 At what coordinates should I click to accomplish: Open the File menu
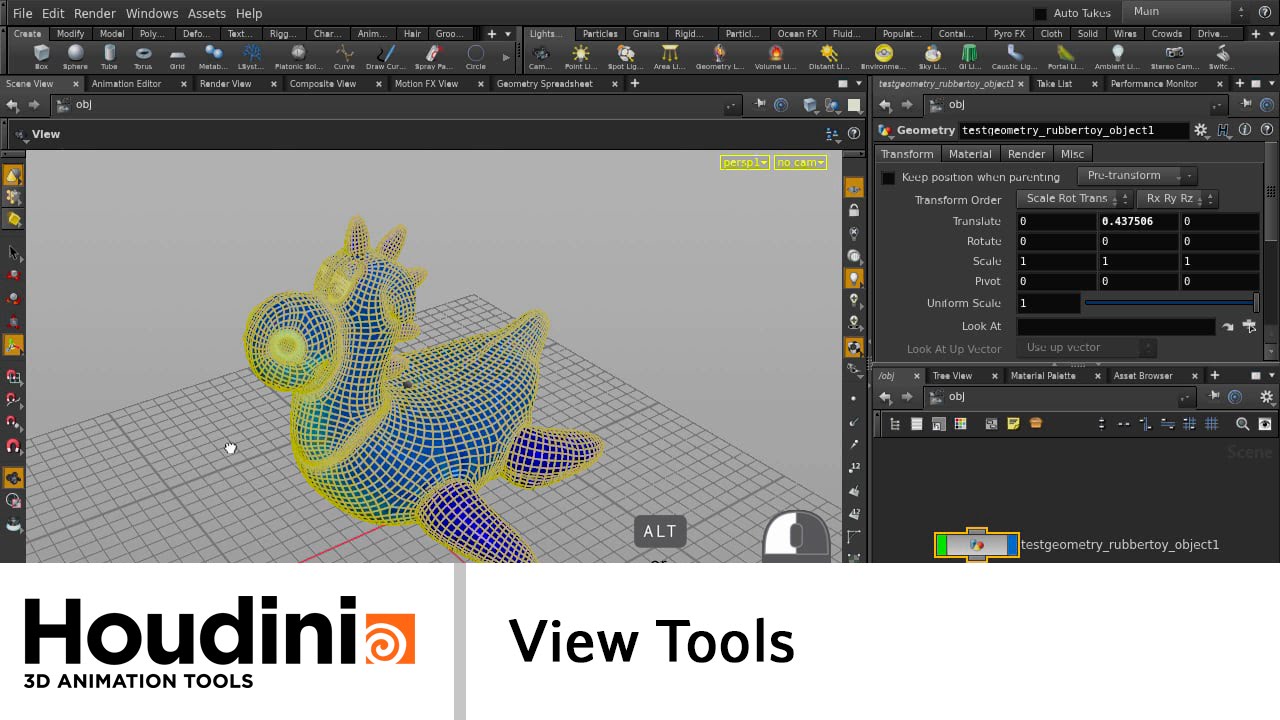point(22,13)
